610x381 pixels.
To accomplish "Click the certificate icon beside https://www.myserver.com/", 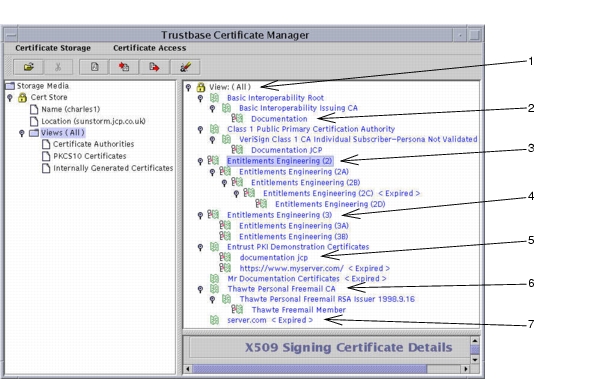I will (225, 268).
